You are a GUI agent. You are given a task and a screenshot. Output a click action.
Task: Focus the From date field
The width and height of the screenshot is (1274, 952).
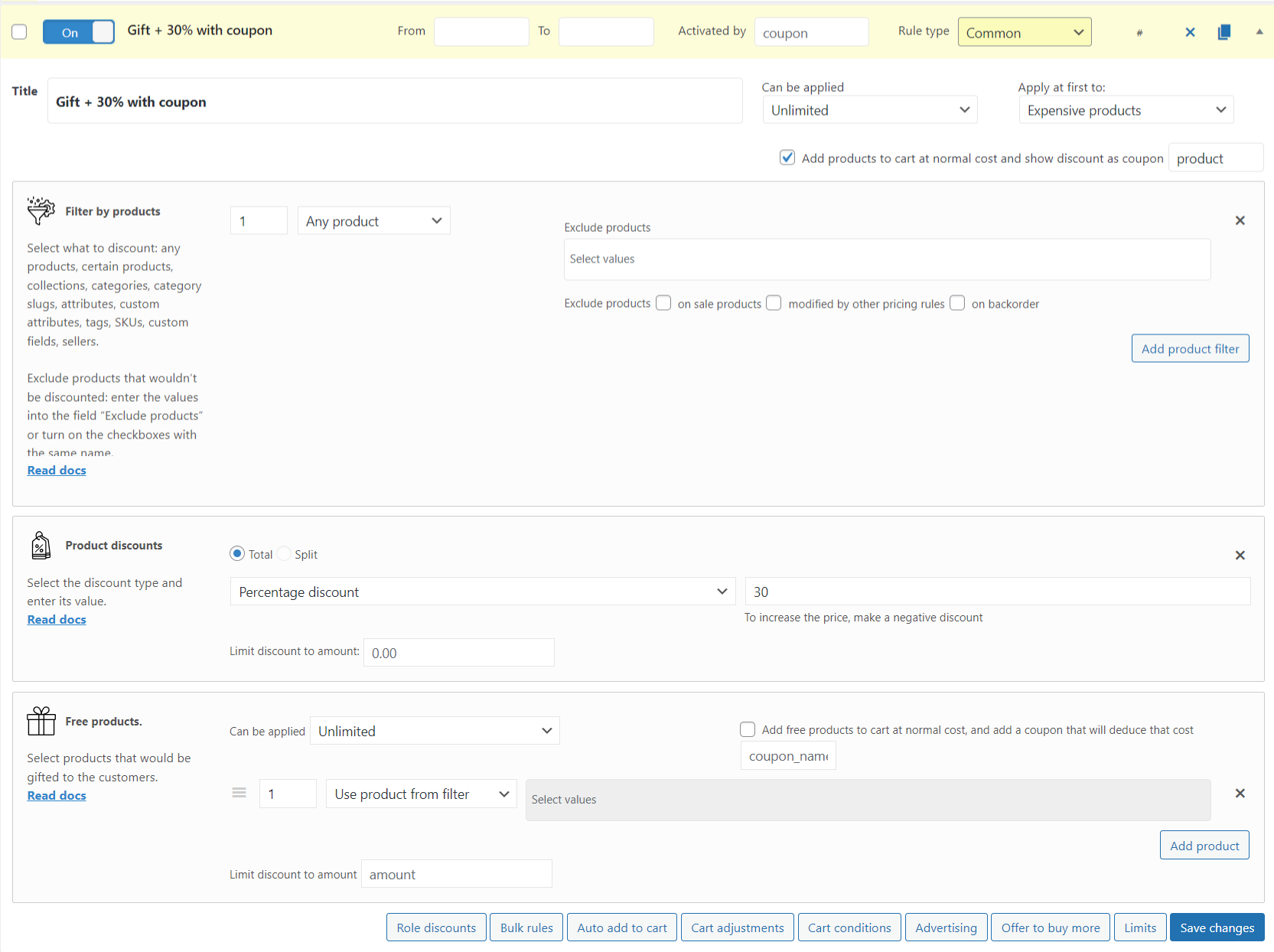click(x=481, y=31)
